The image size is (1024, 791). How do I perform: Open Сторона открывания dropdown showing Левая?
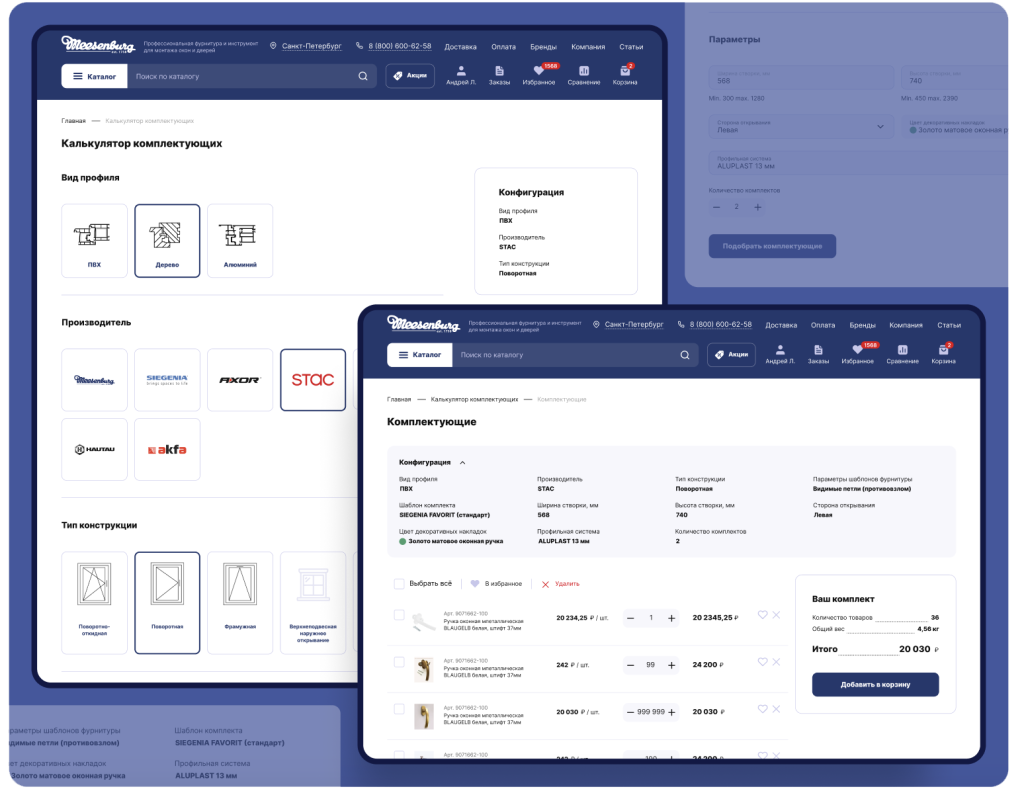(801, 126)
